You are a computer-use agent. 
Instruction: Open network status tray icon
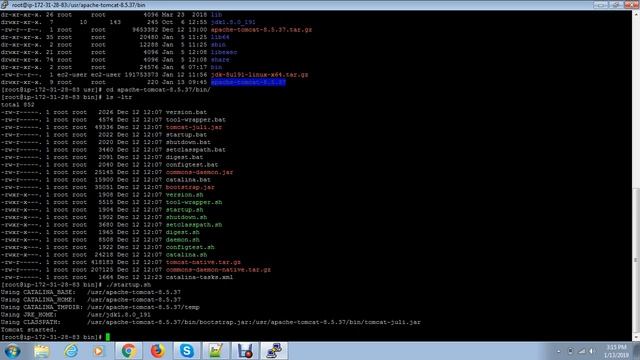(x=582, y=351)
